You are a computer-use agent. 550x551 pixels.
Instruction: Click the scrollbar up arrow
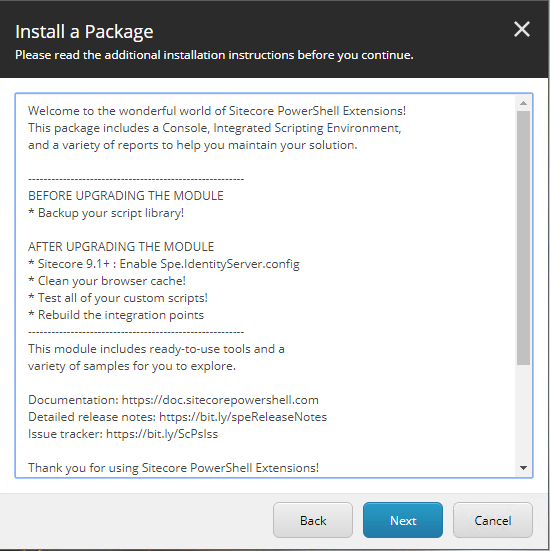523,103
